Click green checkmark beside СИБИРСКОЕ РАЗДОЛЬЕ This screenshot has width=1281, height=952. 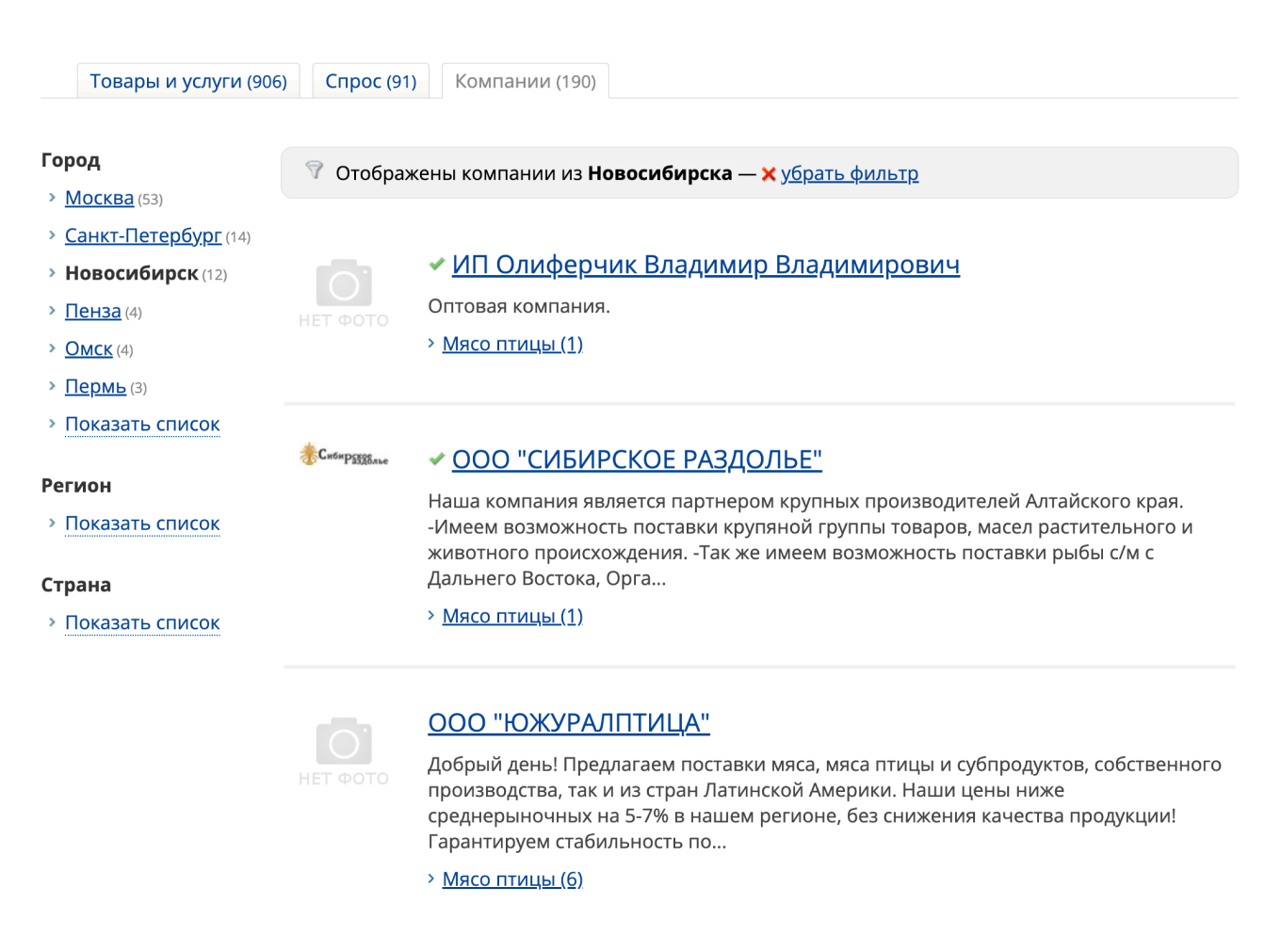click(436, 460)
